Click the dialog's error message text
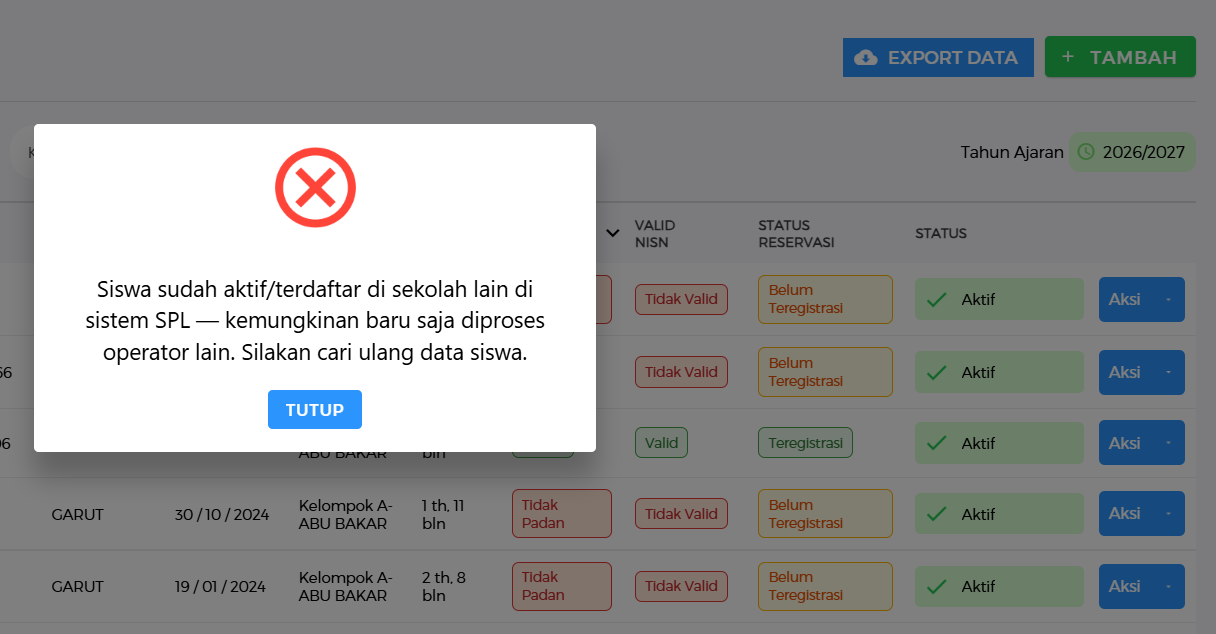1216x634 pixels. tap(315, 321)
